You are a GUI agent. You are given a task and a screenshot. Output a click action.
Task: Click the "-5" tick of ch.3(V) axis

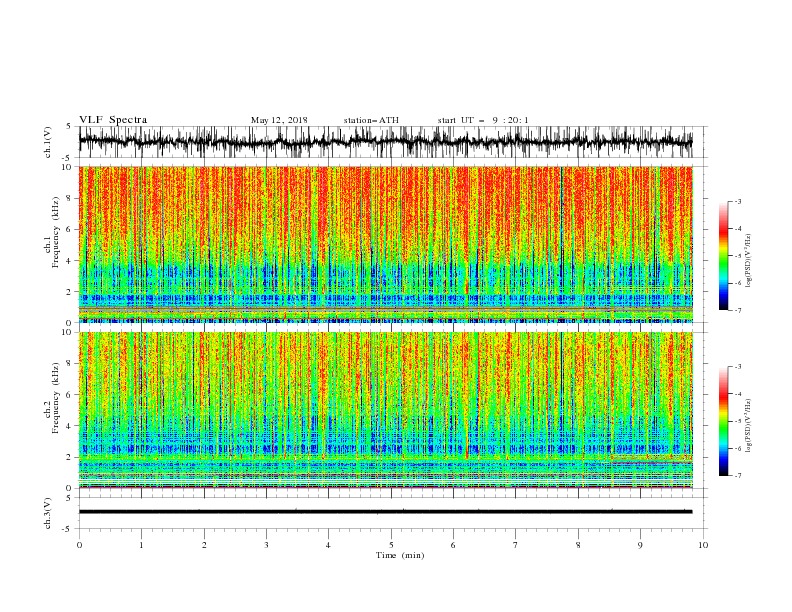click(68, 529)
